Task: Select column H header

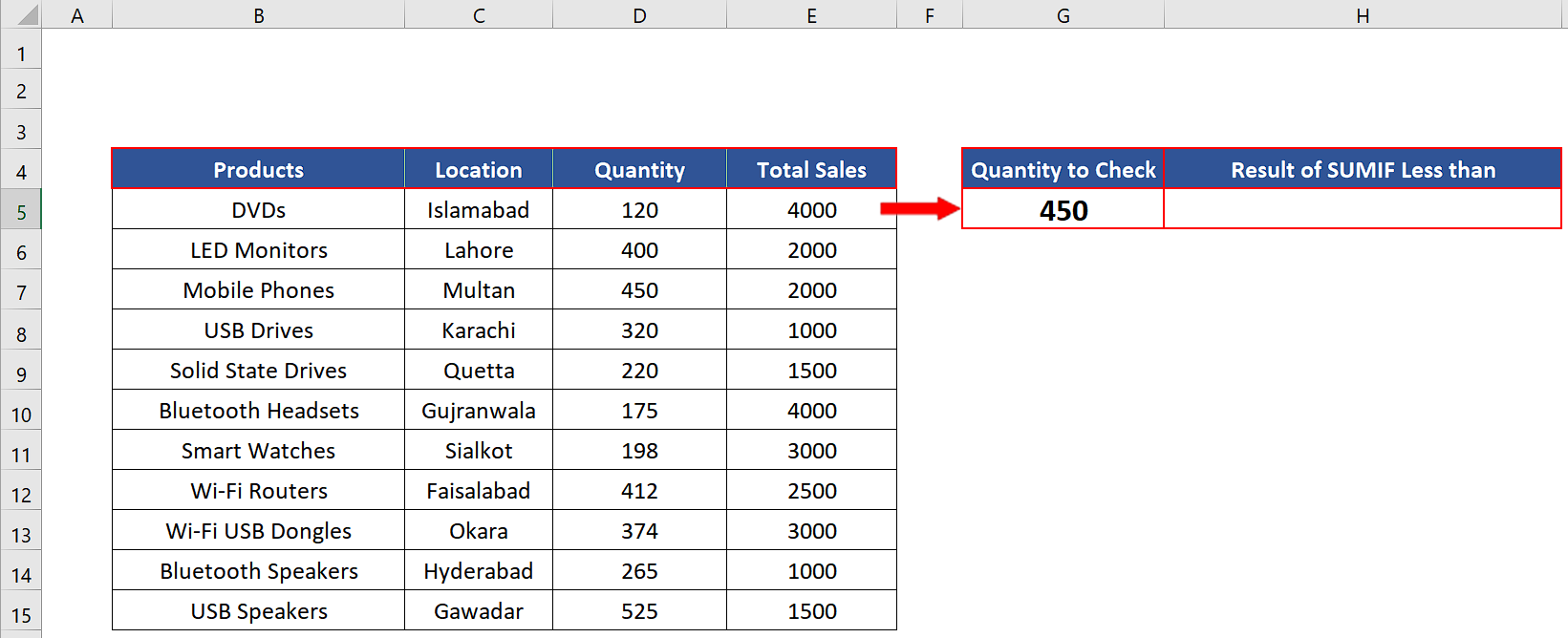Action: 1363,14
